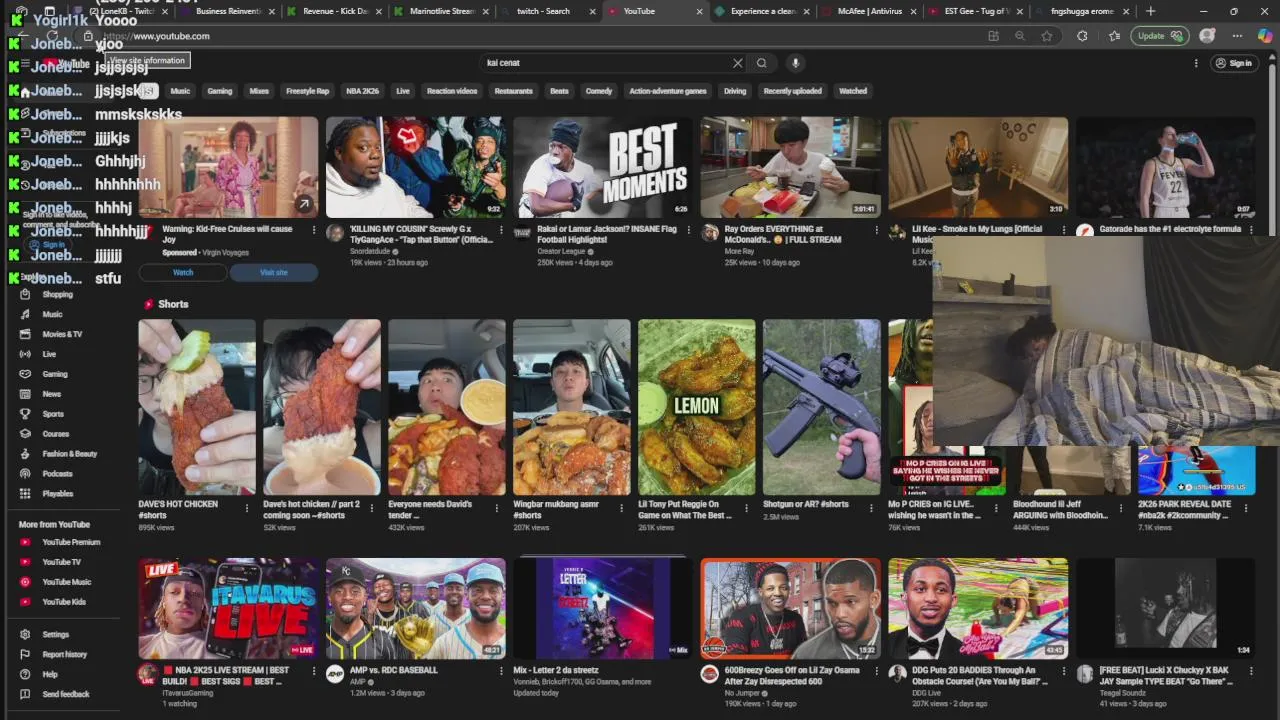The height and width of the screenshot is (720, 1280).
Task: Open Wingbar mukbang asmr short thumbnail
Action: click(x=571, y=407)
